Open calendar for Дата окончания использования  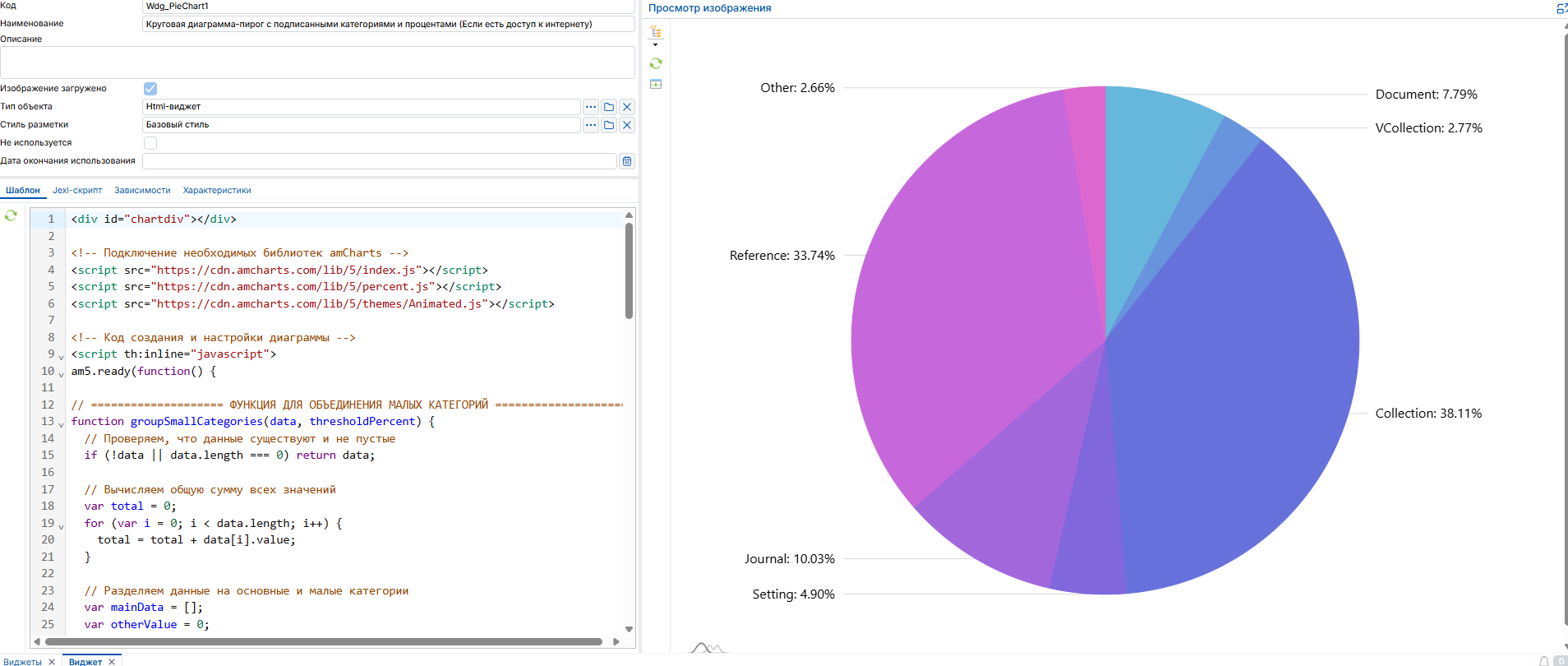coord(627,161)
